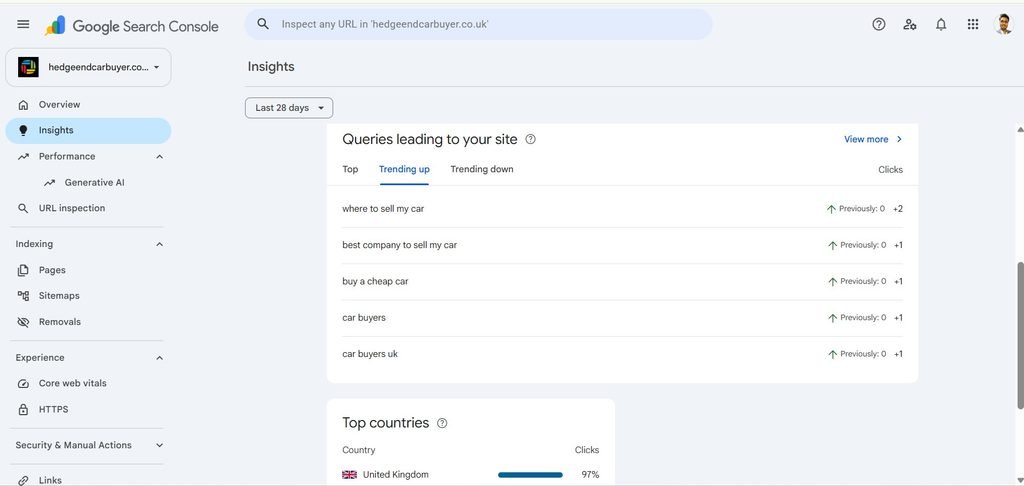The image size is (1024, 486).
Task: Click the 'car buyers uk' query
Action: coord(370,354)
